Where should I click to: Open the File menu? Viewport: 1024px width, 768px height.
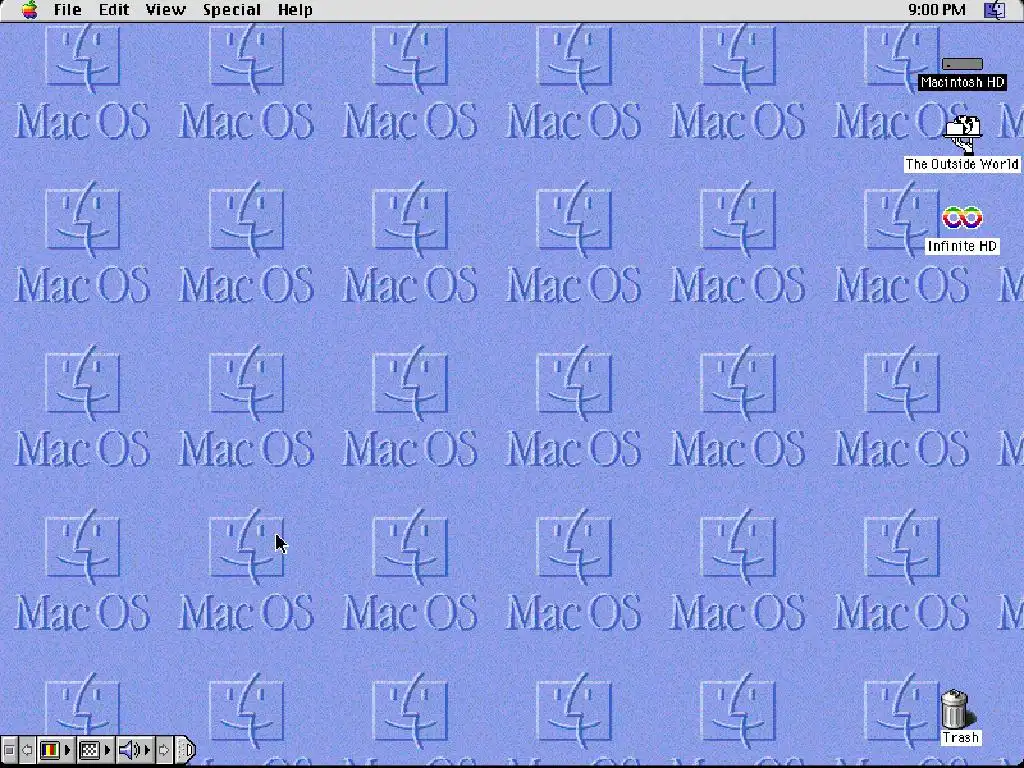tap(67, 10)
